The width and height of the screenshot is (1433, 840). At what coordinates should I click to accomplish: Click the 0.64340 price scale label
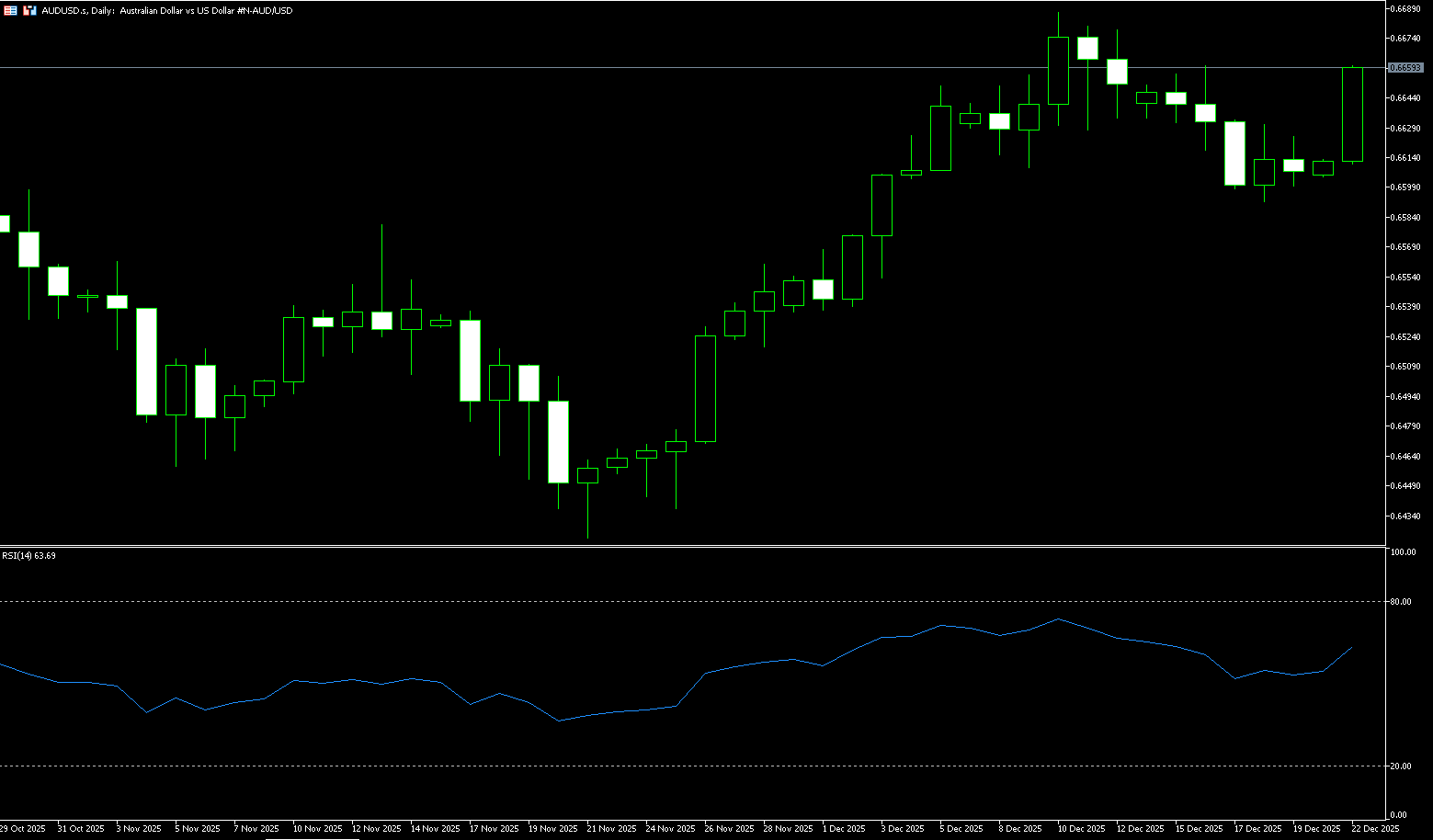[x=1405, y=516]
